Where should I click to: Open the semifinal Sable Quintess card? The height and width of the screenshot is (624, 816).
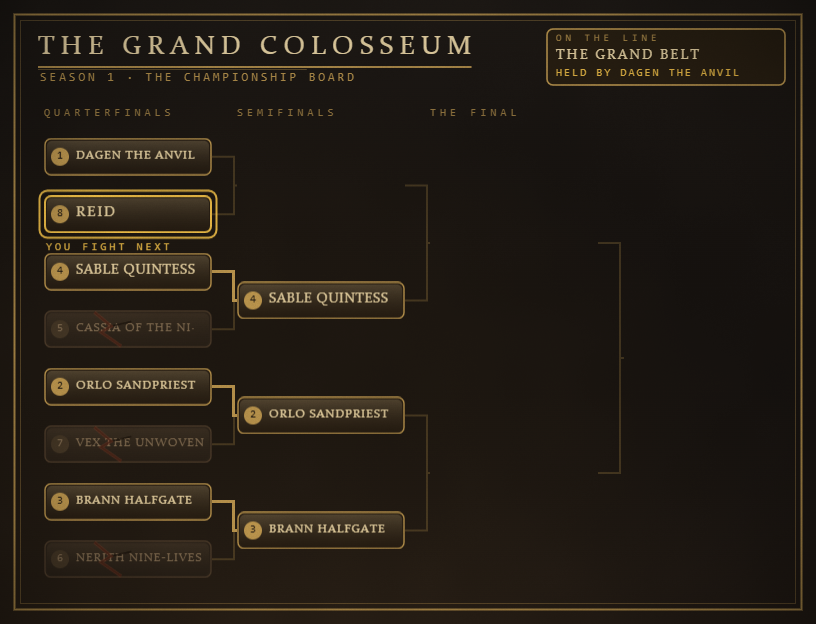coord(321,300)
